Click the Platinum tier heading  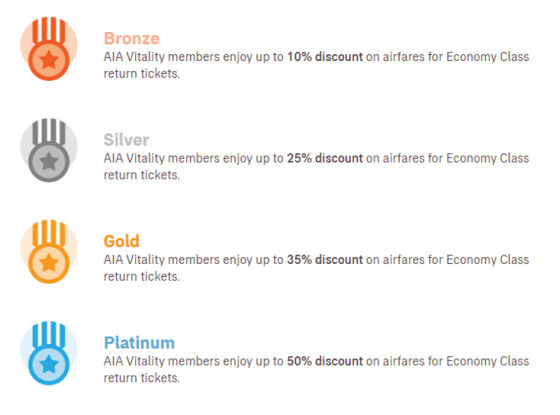click(x=139, y=343)
